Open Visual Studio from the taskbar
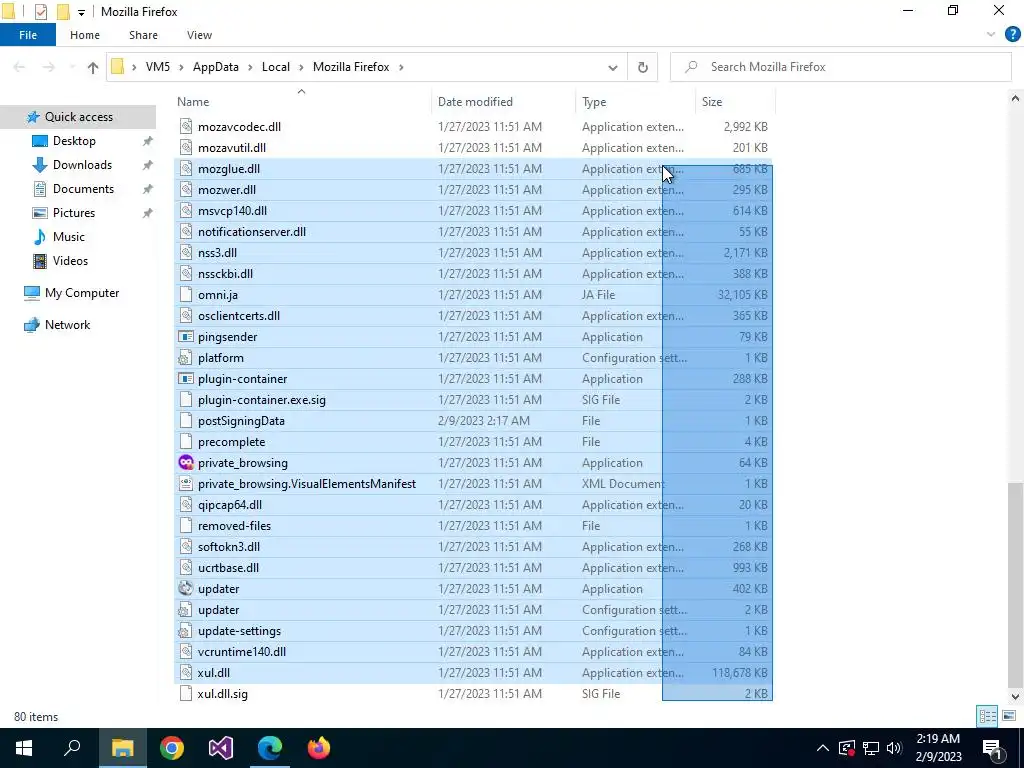The width and height of the screenshot is (1024, 768). click(x=221, y=748)
